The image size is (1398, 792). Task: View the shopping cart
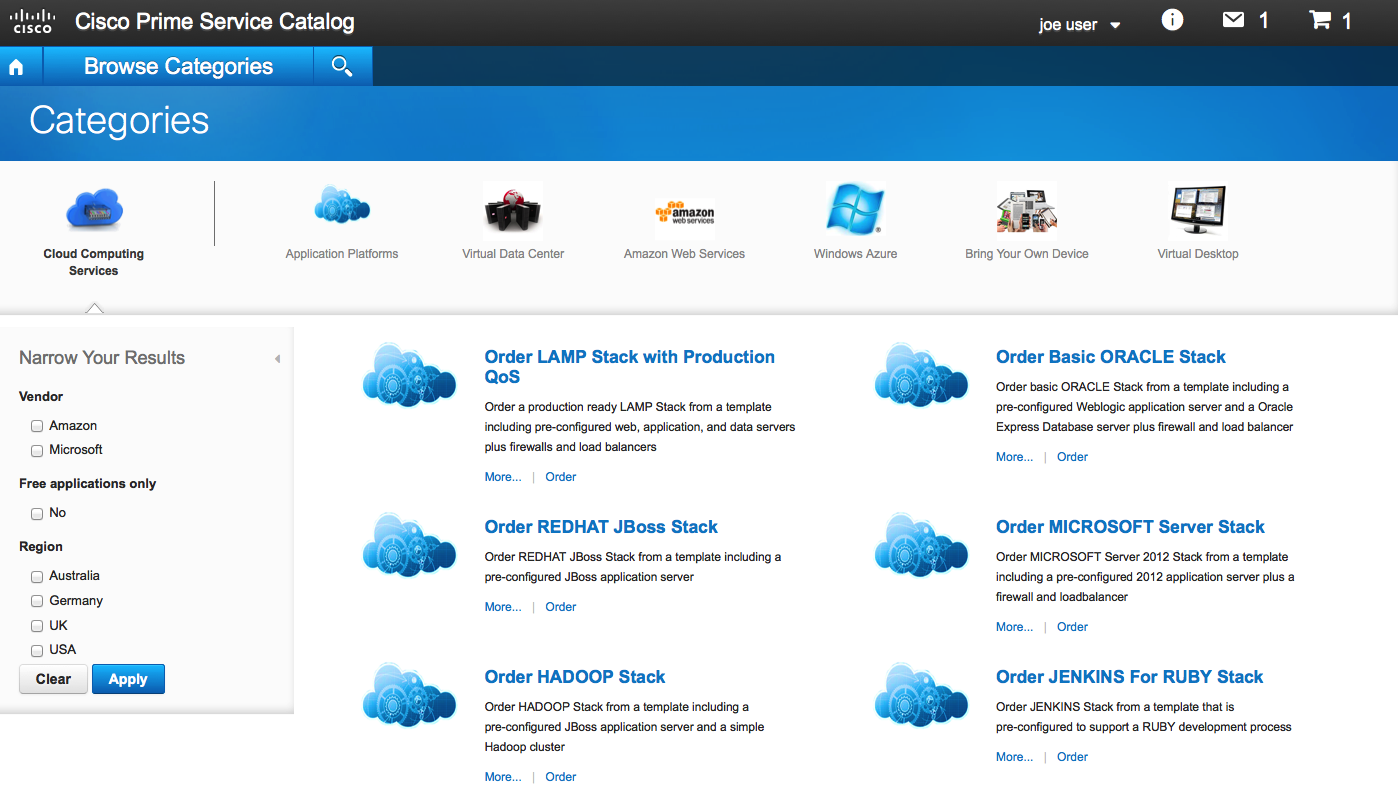tap(1318, 20)
